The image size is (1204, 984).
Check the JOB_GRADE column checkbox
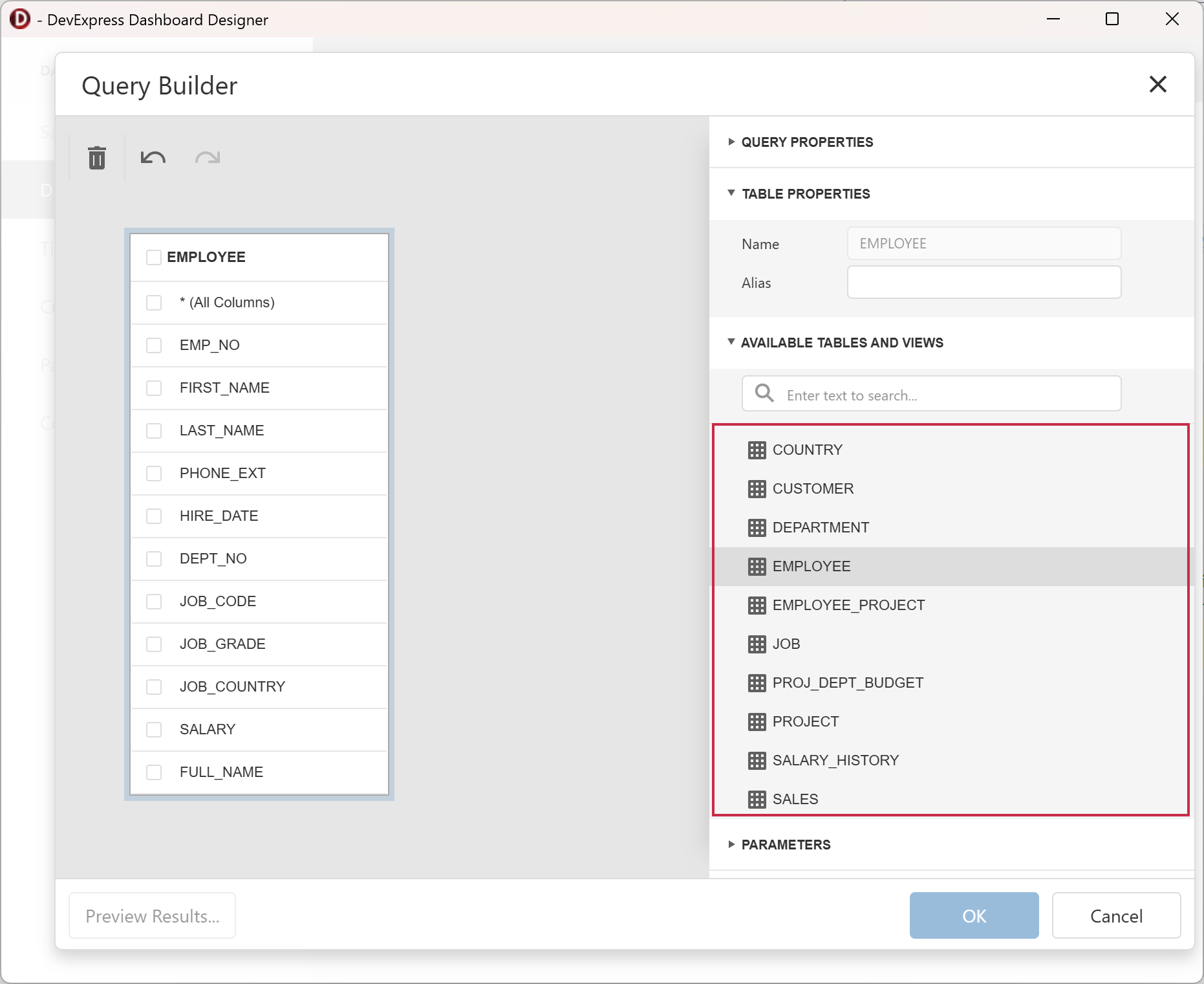click(154, 644)
